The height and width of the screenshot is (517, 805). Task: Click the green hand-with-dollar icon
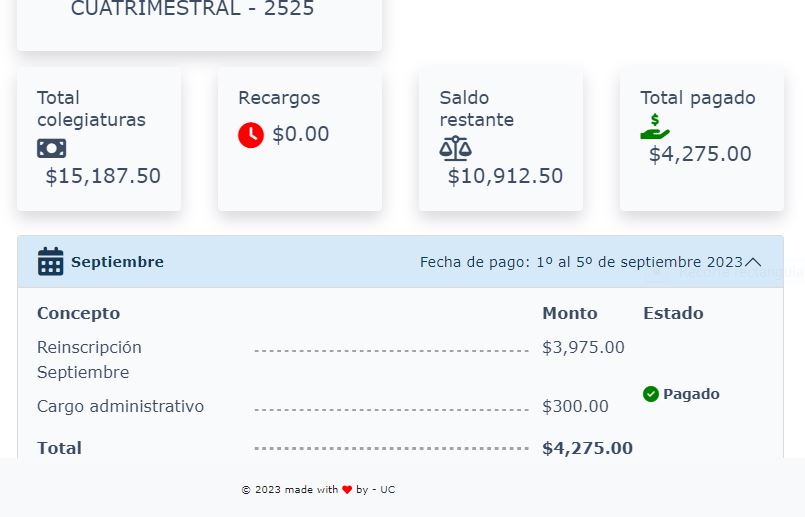point(655,127)
